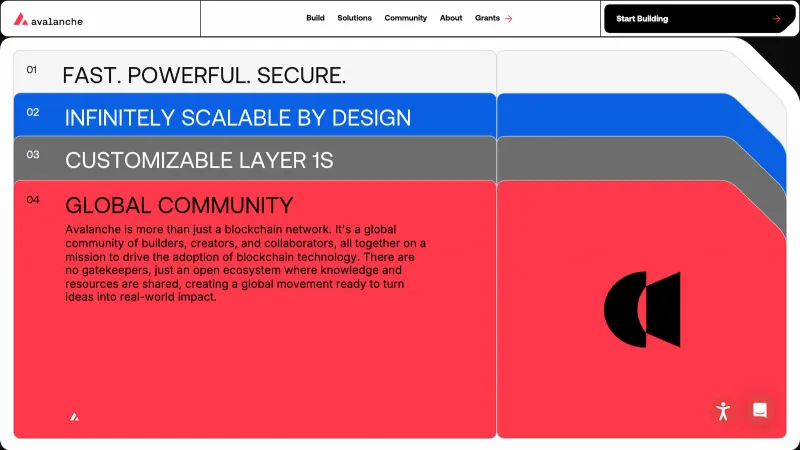This screenshot has width=800, height=450.
Task: Follow the Grants link
Action: pos(487,18)
